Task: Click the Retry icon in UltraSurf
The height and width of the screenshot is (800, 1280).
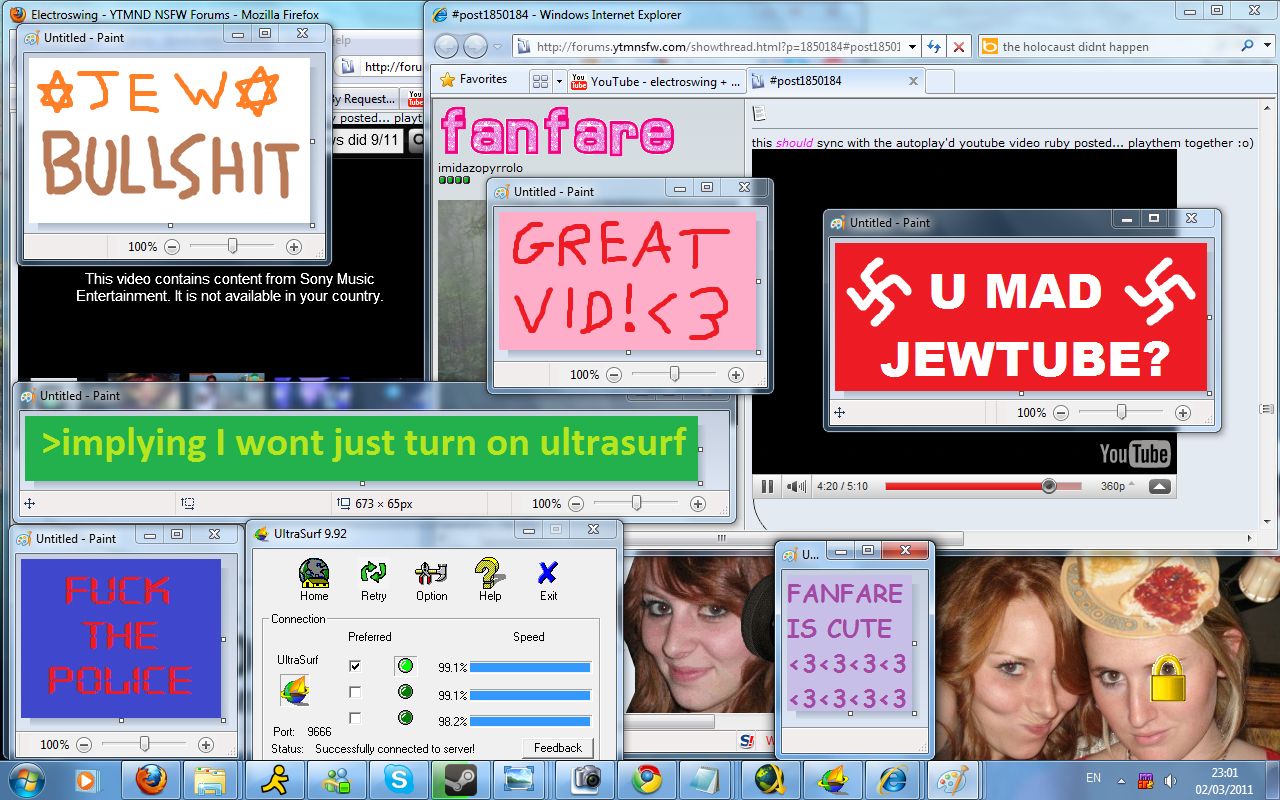Action: pos(373,573)
